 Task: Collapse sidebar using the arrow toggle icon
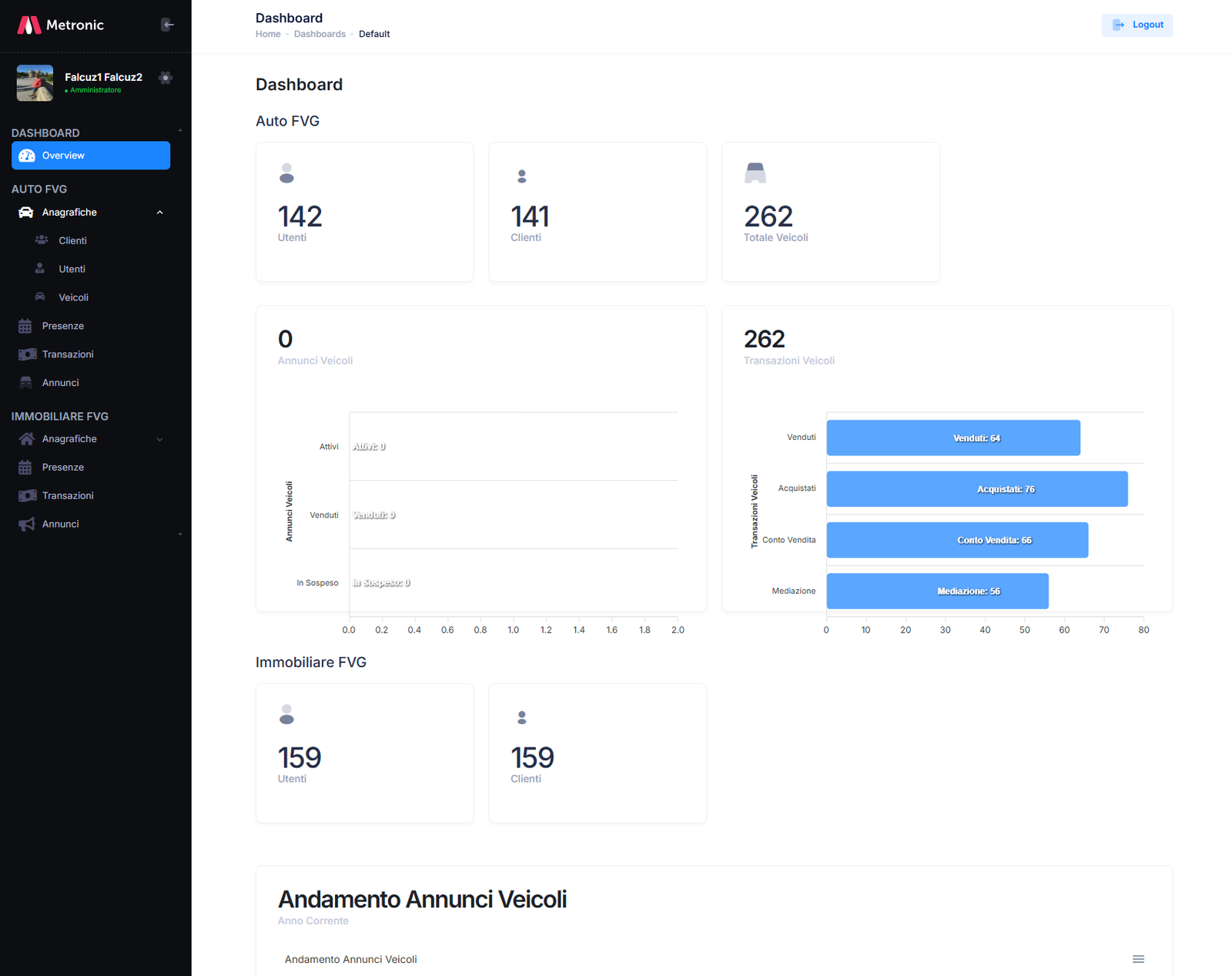pos(167,25)
